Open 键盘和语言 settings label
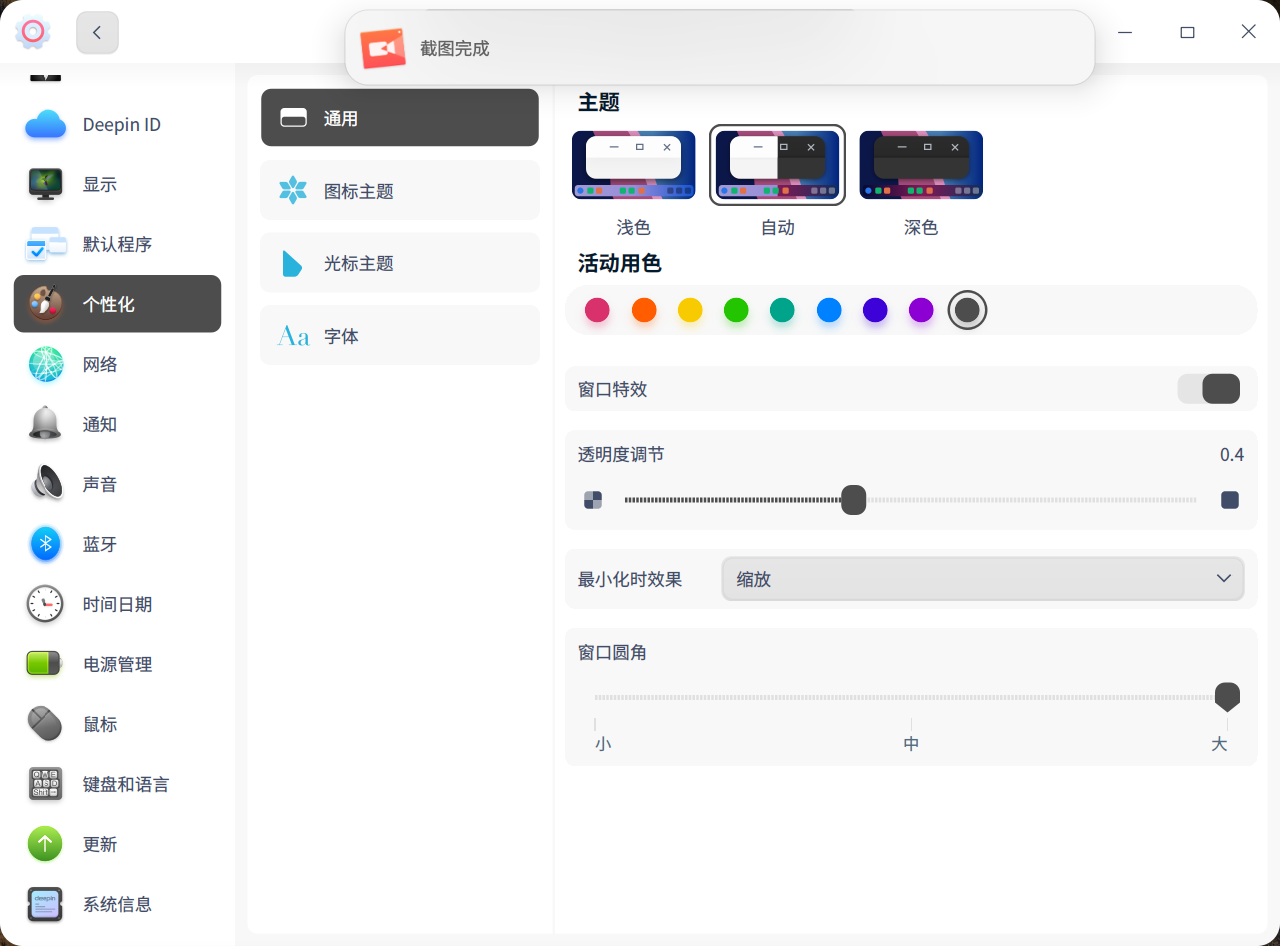The height and width of the screenshot is (946, 1280). tap(126, 784)
